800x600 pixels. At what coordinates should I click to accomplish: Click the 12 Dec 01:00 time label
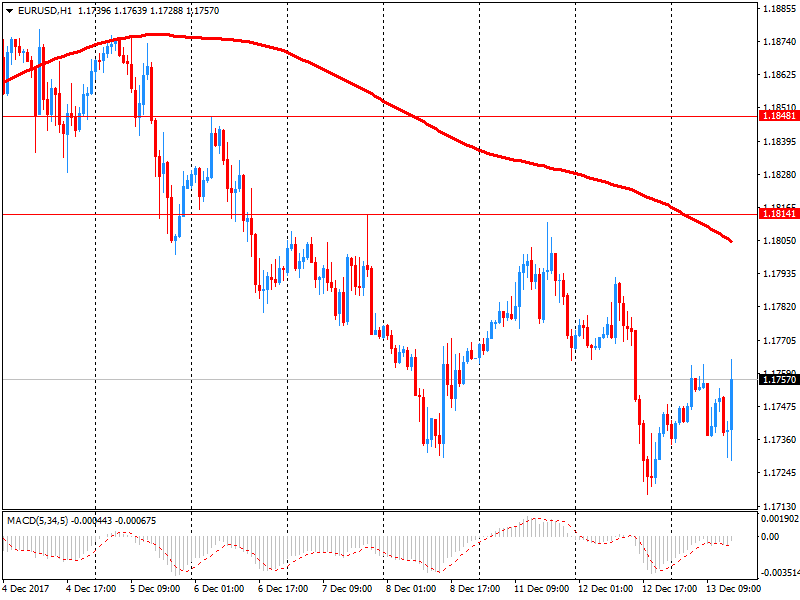coord(606,589)
